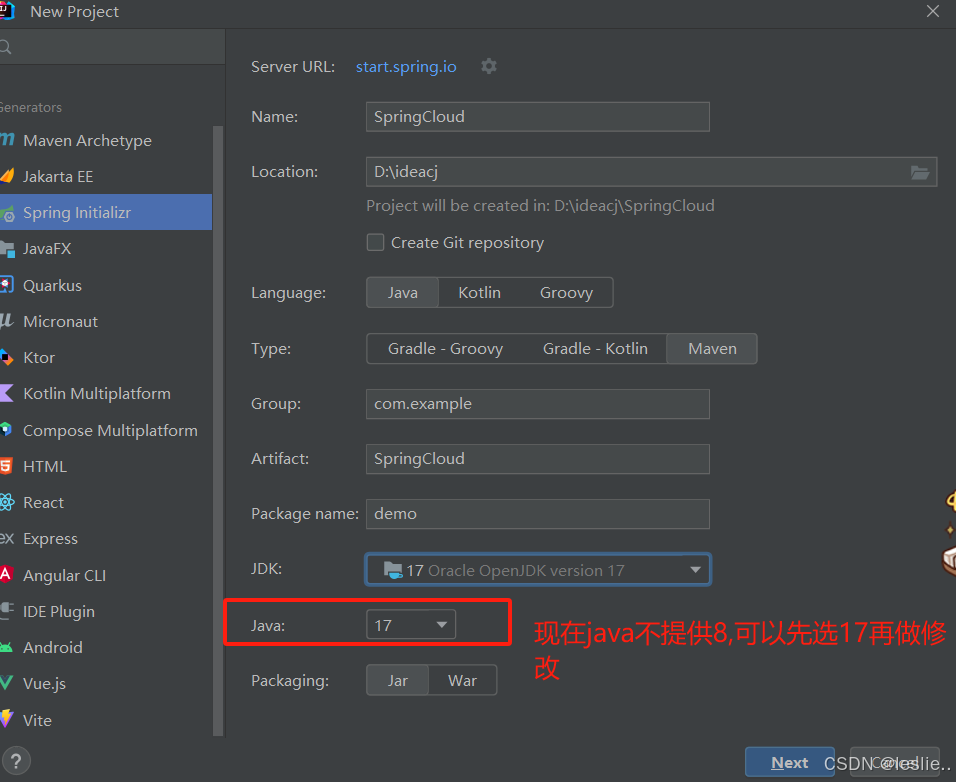Click the Name input field
956x782 pixels.
[538, 116]
